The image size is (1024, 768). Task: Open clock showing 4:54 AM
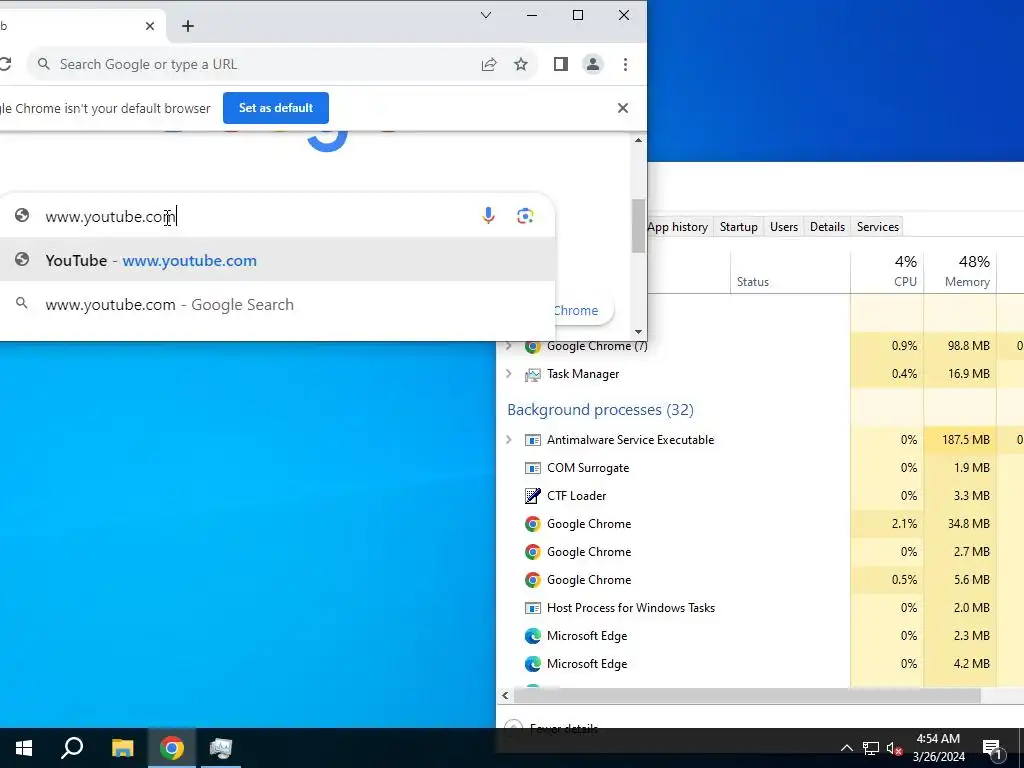click(x=938, y=748)
